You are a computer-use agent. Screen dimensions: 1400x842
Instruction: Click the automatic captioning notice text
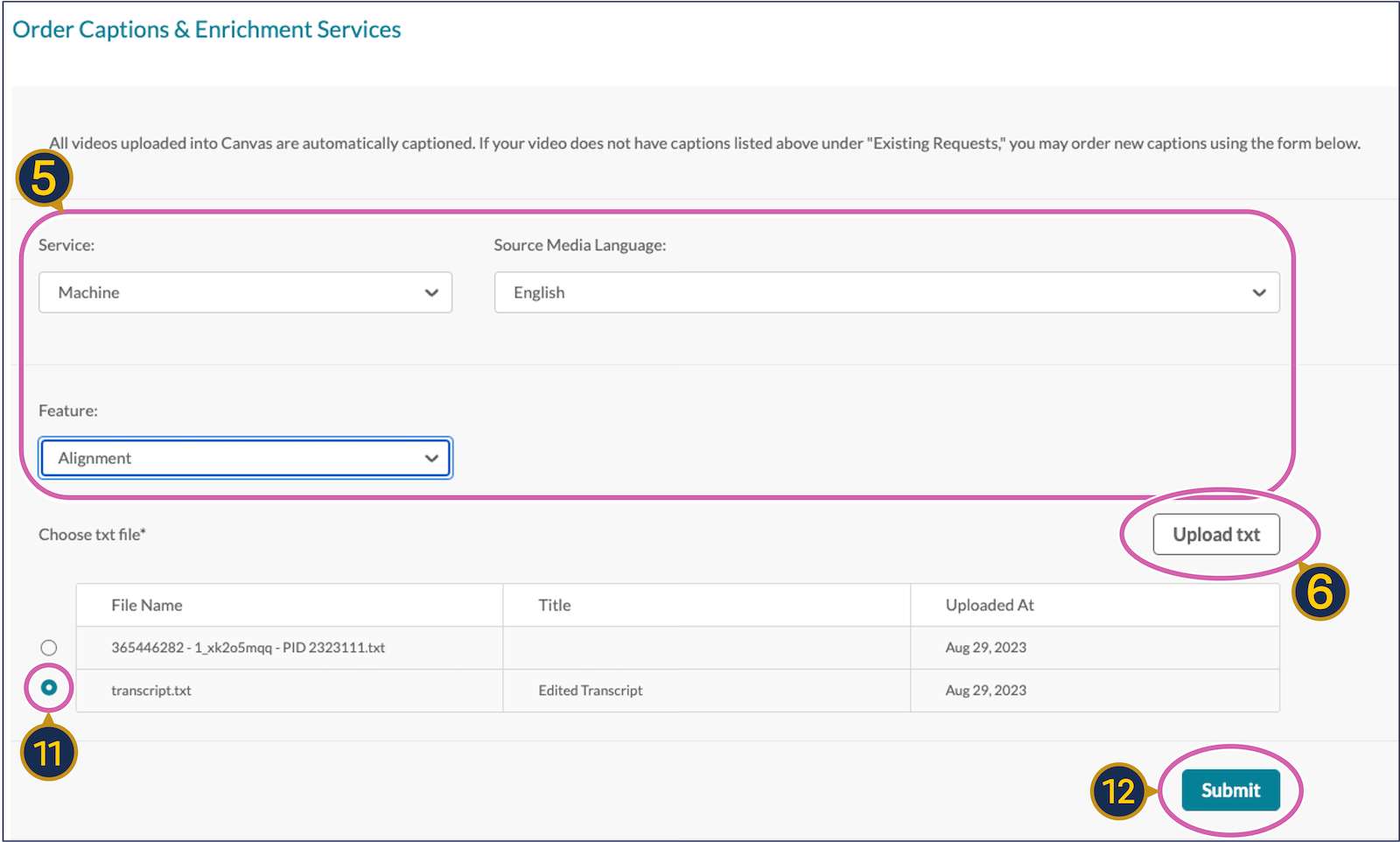[704, 144]
